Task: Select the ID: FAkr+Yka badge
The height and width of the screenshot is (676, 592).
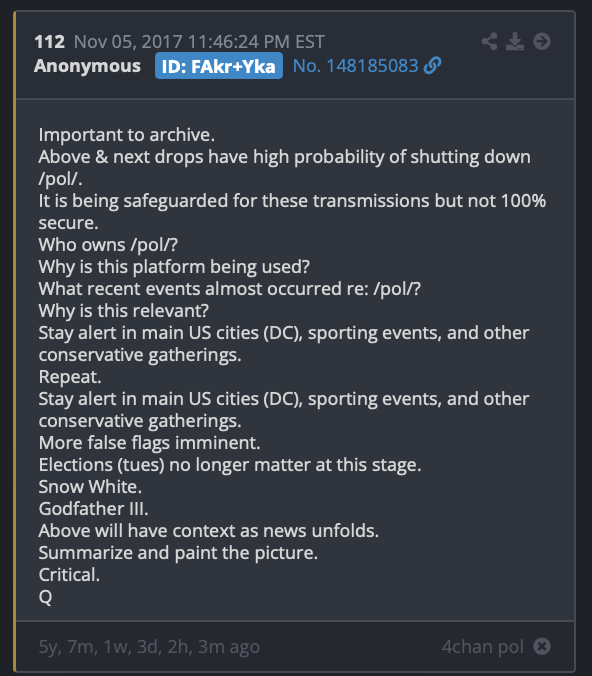Action: pyautogui.click(x=219, y=66)
